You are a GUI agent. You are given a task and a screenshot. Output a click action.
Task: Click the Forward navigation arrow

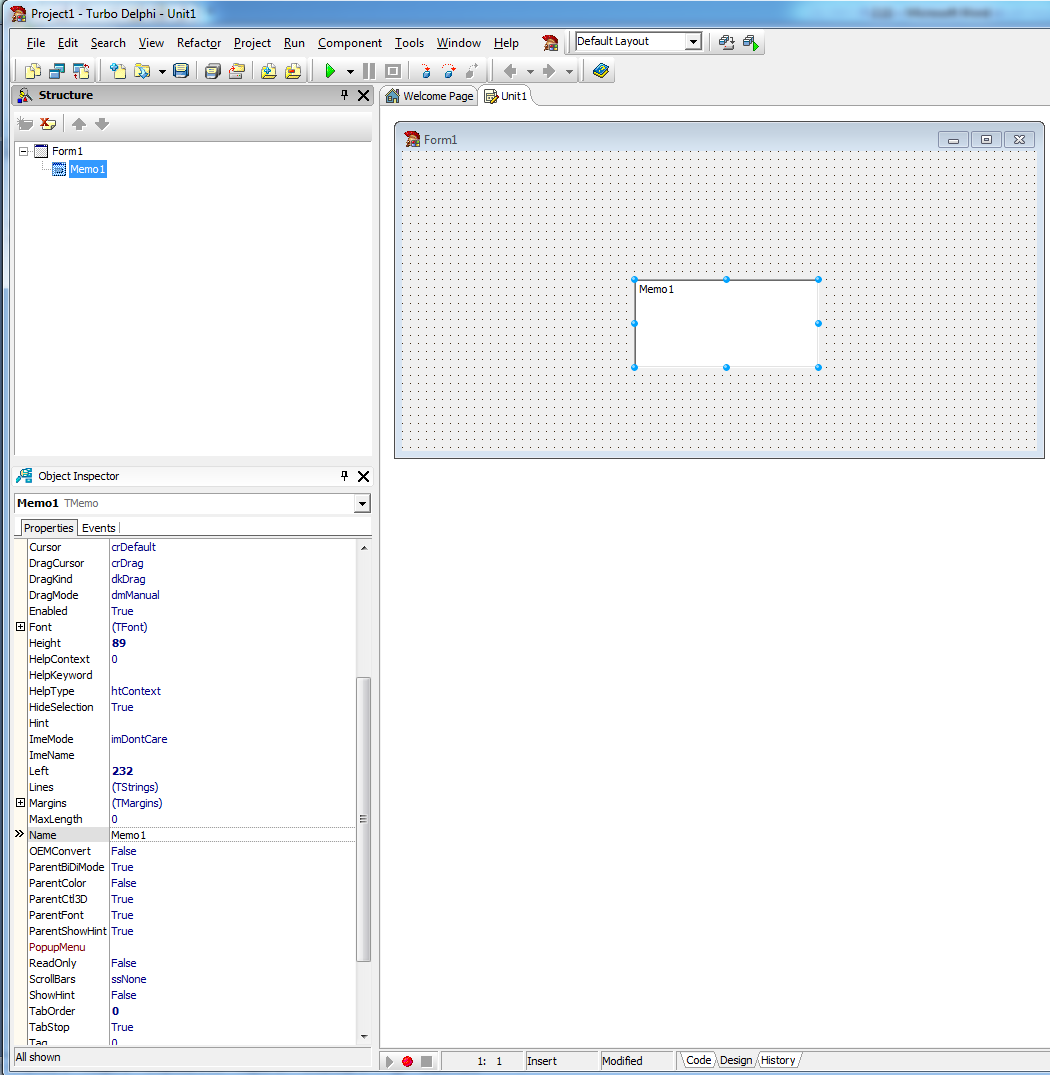[x=549, y=71]
